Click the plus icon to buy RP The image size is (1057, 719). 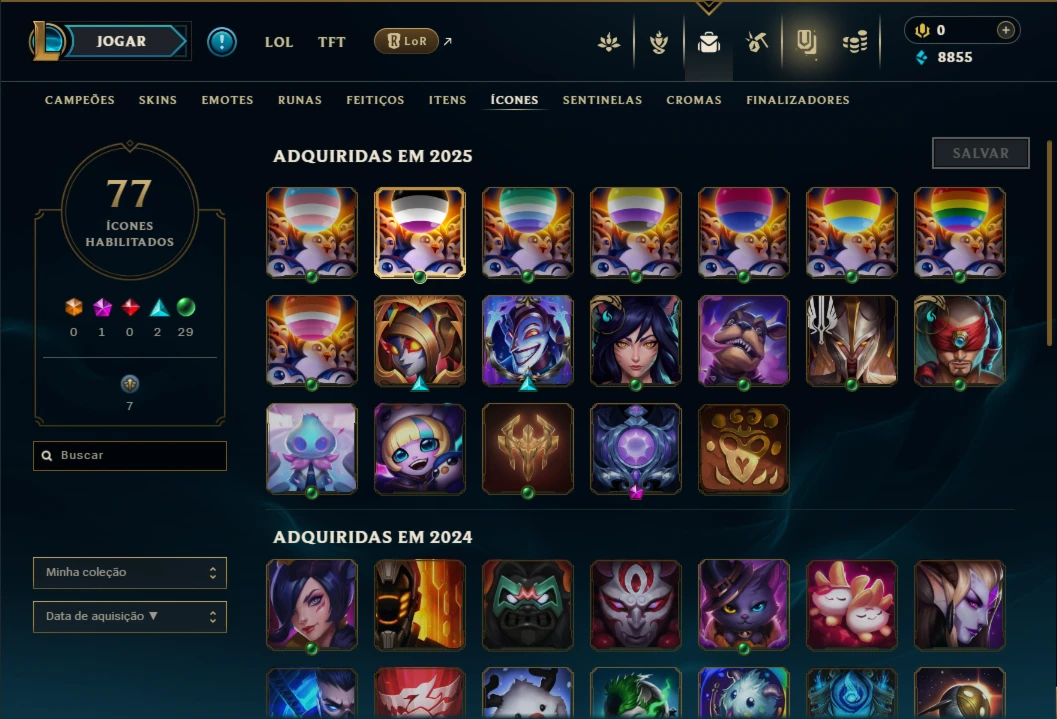point(1005,30)
